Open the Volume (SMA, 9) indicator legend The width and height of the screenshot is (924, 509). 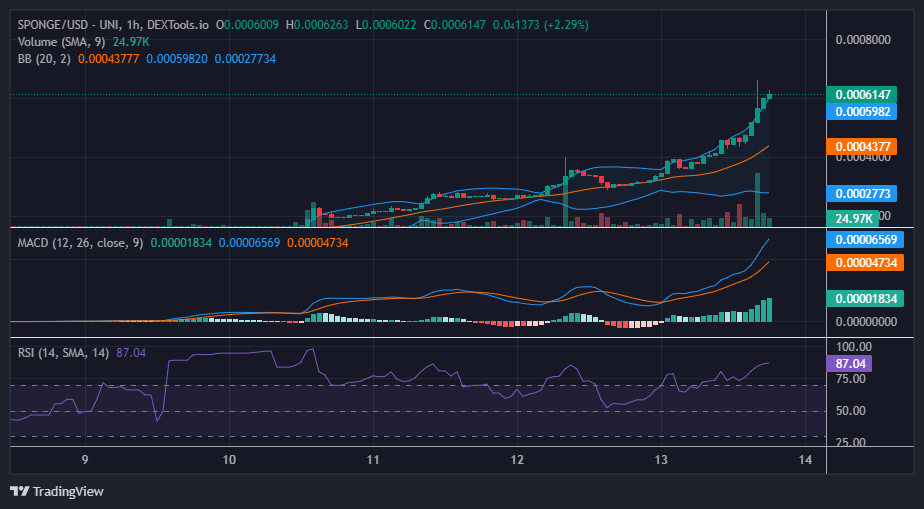63,42
